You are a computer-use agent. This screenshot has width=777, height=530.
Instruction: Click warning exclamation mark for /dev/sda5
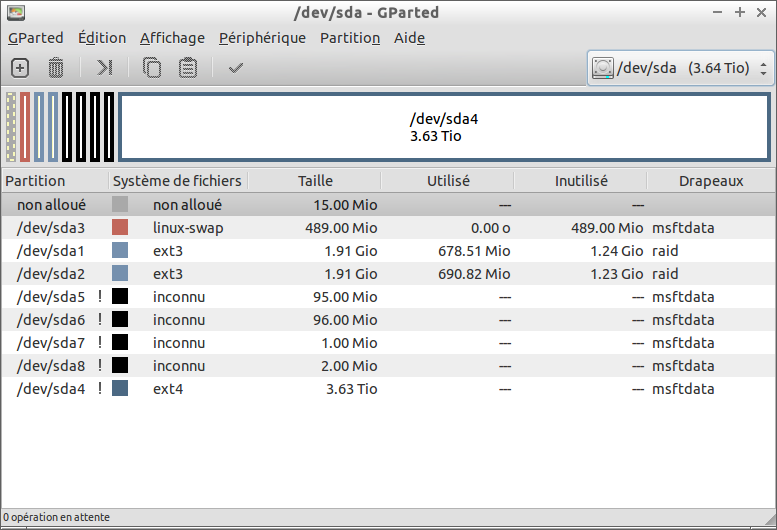100,296
